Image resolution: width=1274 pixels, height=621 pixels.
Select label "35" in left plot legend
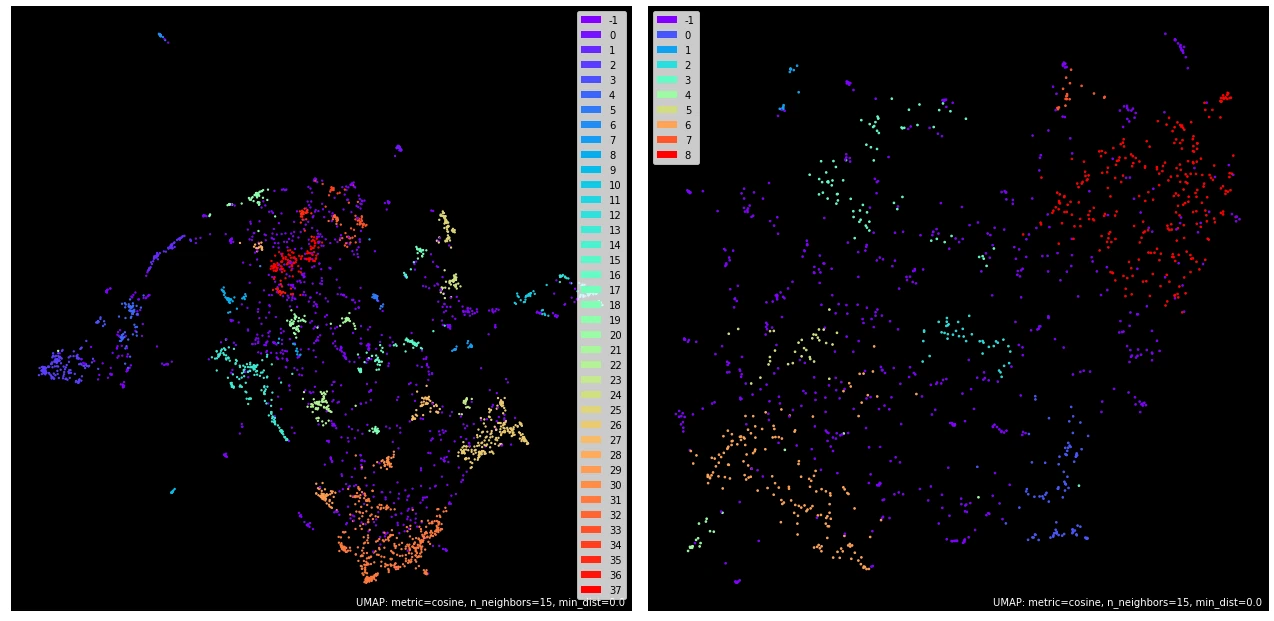pyautogui.click(x=615, y=560)
